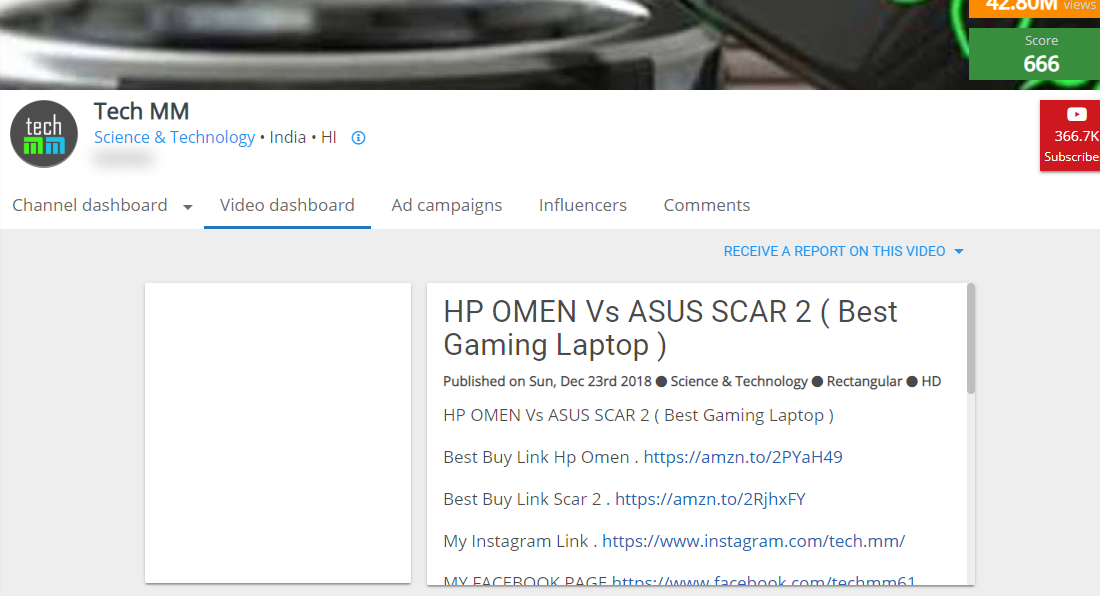This screenshot has height=596, width=1100.
Task: Click the Rectangular format label
Action: click(864, 381)
